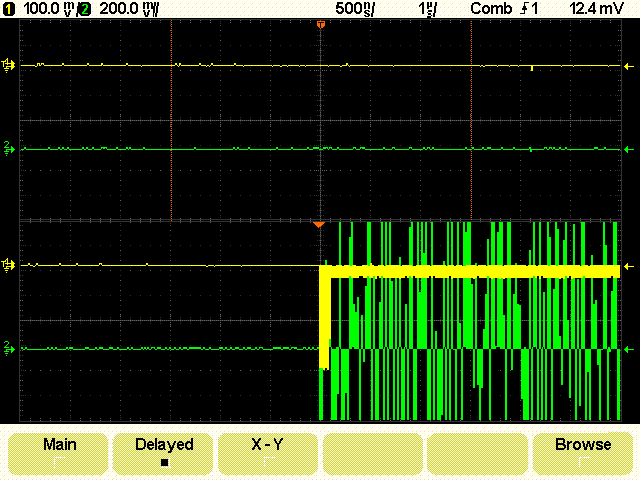Click channel 2 ground marker in upper window
The height and width of the screenshot is (480, 640).
point(9,149)
